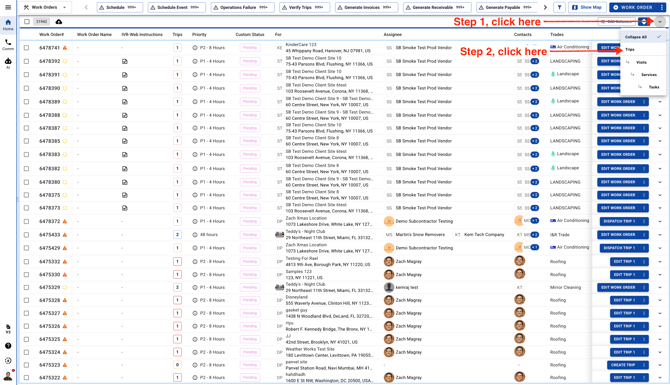Select all work orders checkbox
The width and height of the screenshot is (670, 385).
pos(27,21)
